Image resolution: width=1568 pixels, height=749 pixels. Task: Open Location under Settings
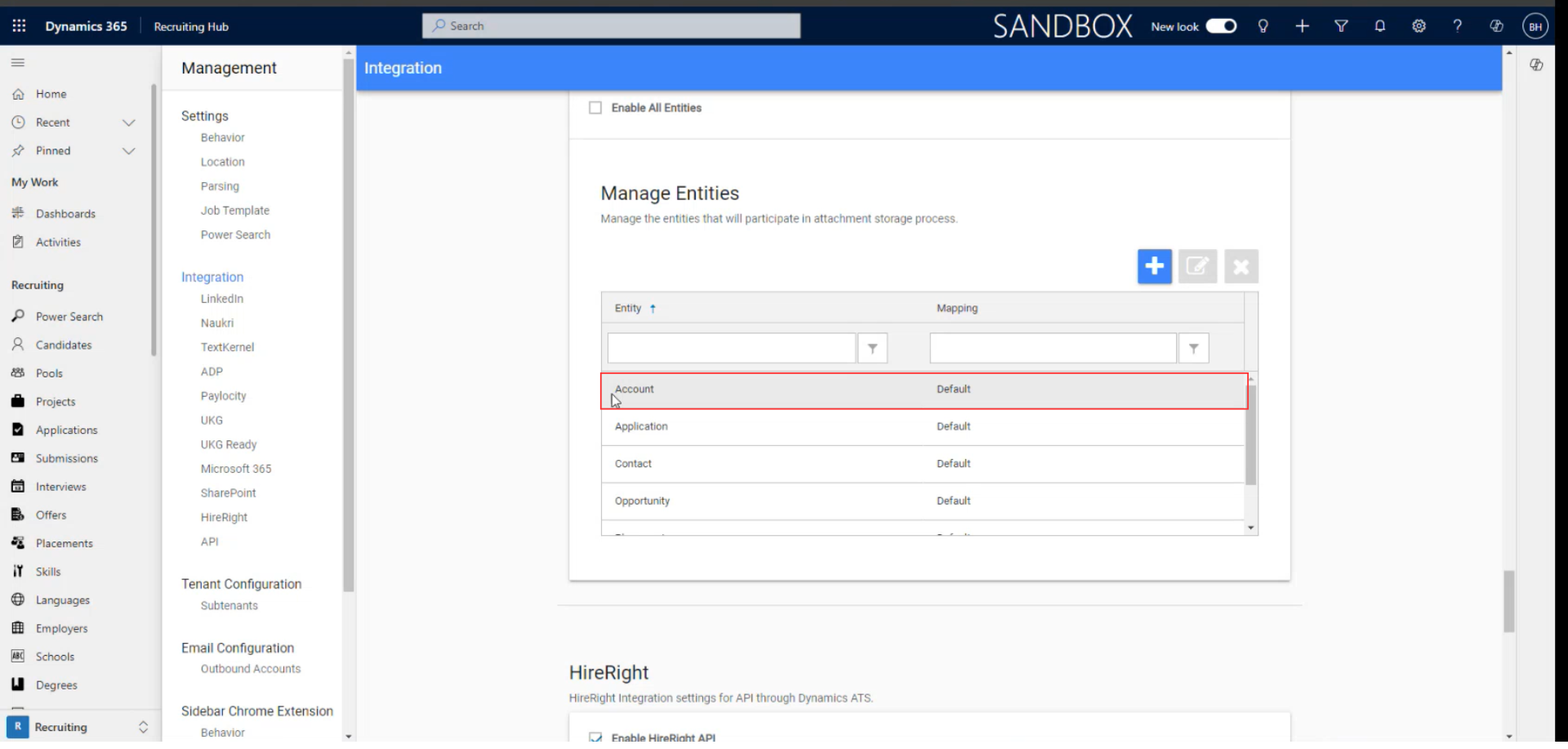tap(223, 163)
